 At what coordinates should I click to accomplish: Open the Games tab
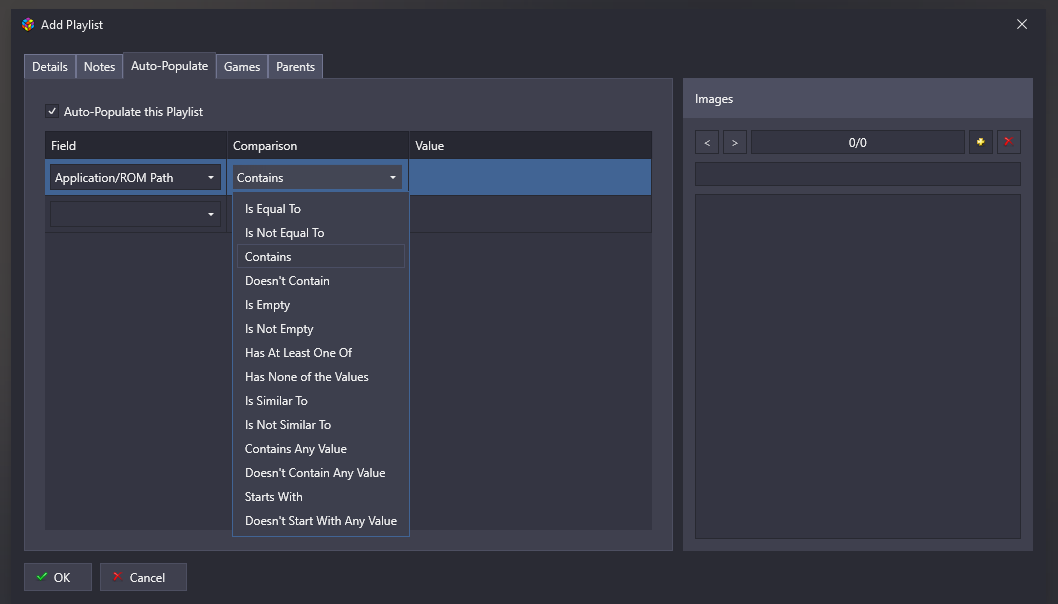coord(242,67)
